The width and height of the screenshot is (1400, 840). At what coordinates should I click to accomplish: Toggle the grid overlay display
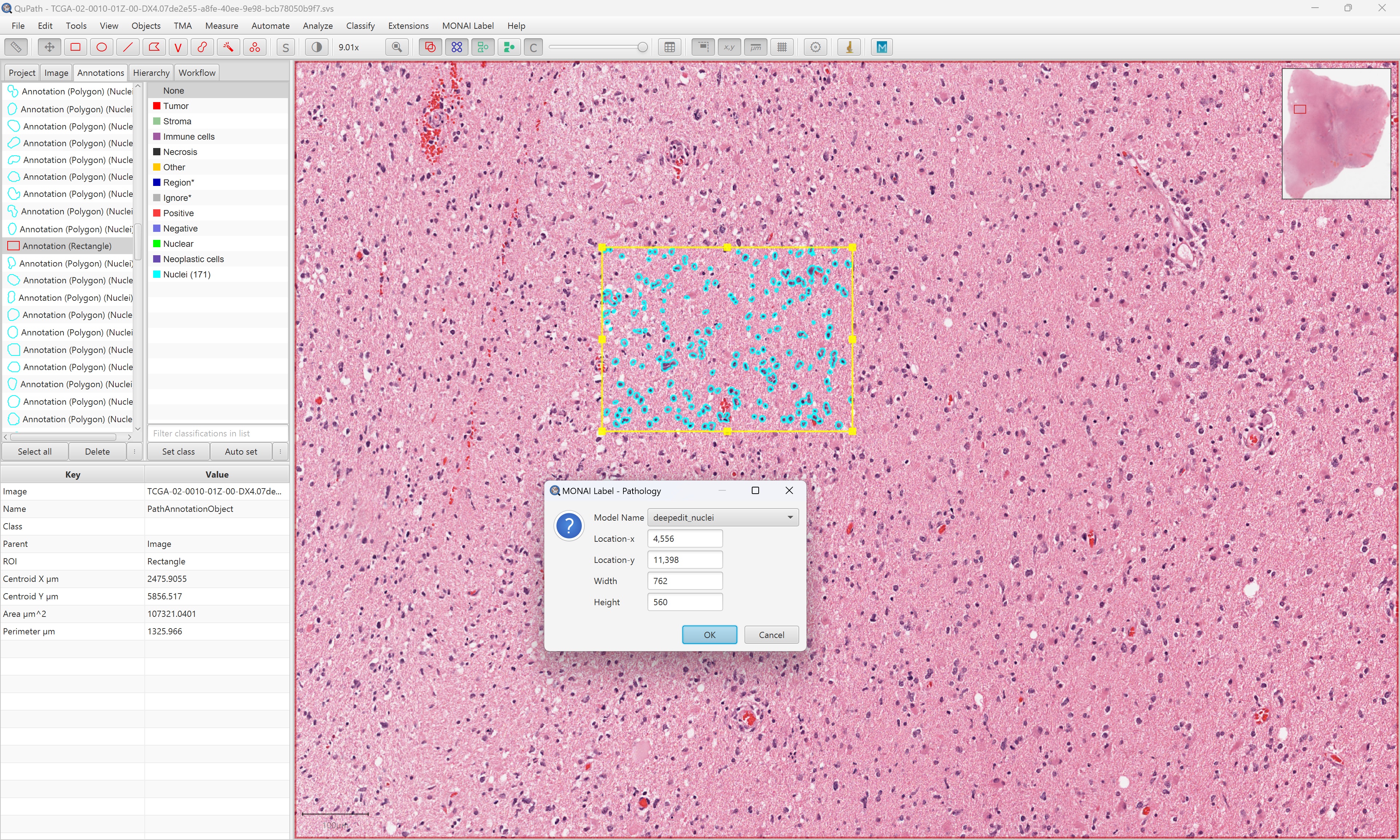[x=782, y=47]
